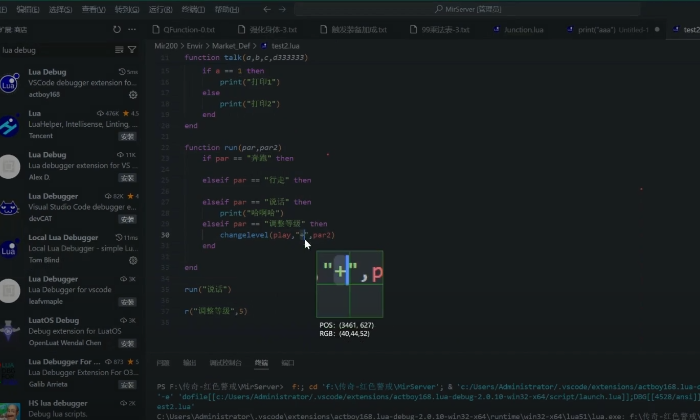Select the 终端 terminal panel tab
Image resolution: width=700 pixels, height=420 pixels.
[x=261, y=363]
